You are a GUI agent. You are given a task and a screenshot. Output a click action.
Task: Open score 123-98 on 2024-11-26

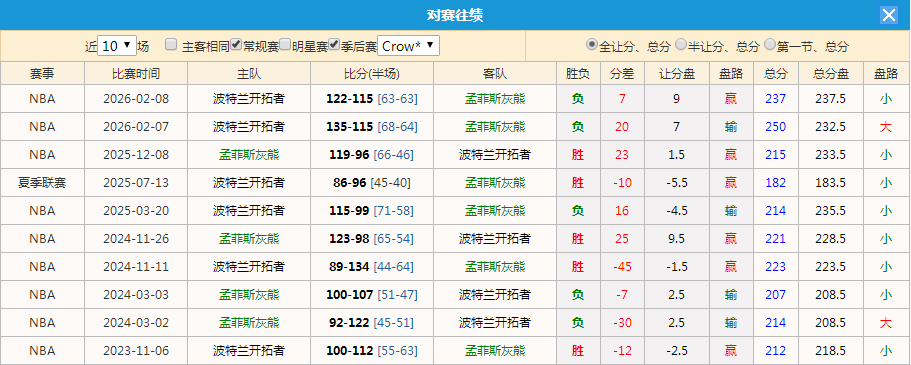pos(349,238)
